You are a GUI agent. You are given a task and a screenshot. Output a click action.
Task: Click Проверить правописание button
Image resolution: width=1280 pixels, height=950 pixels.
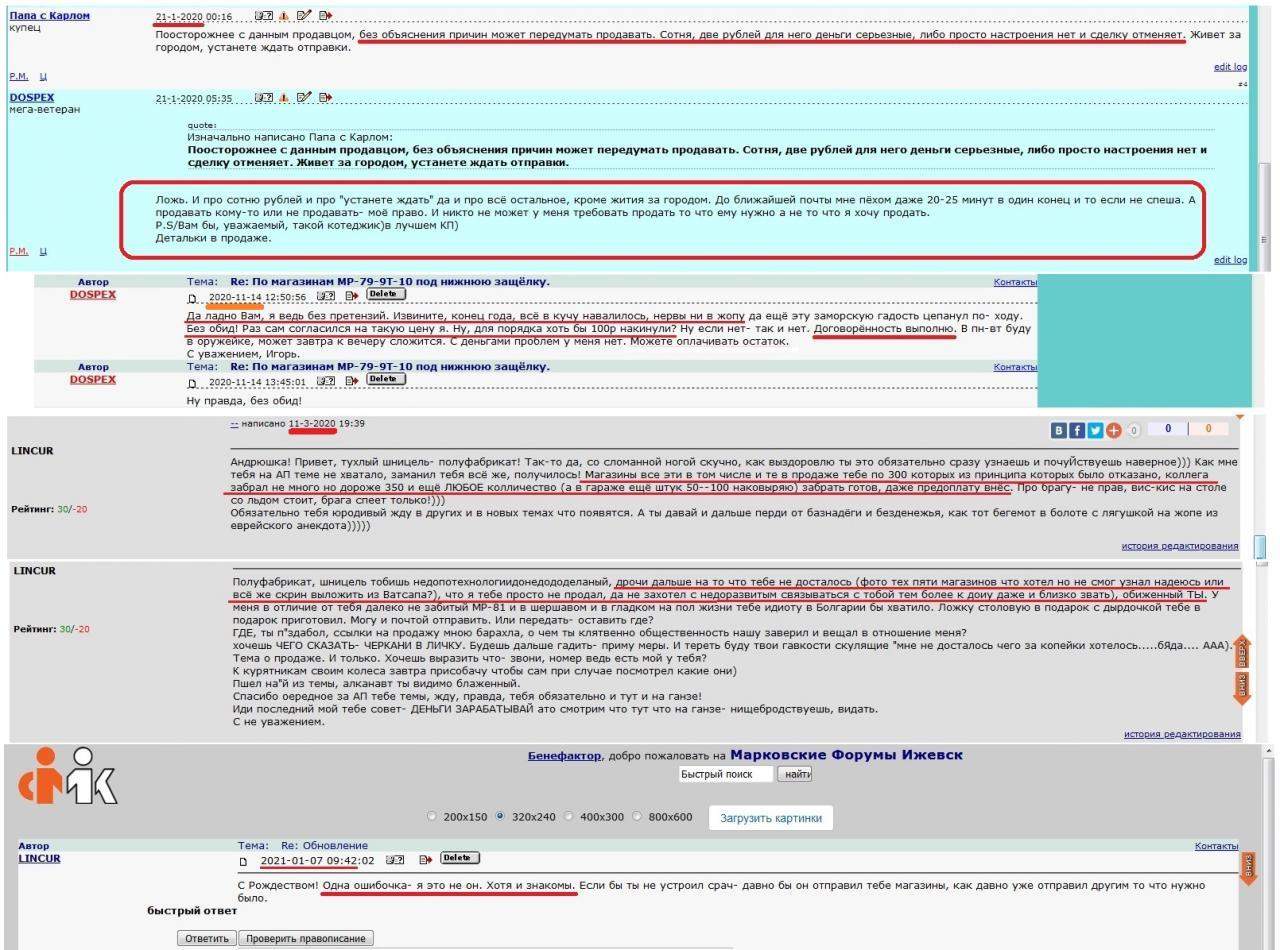tap(306, 938)
